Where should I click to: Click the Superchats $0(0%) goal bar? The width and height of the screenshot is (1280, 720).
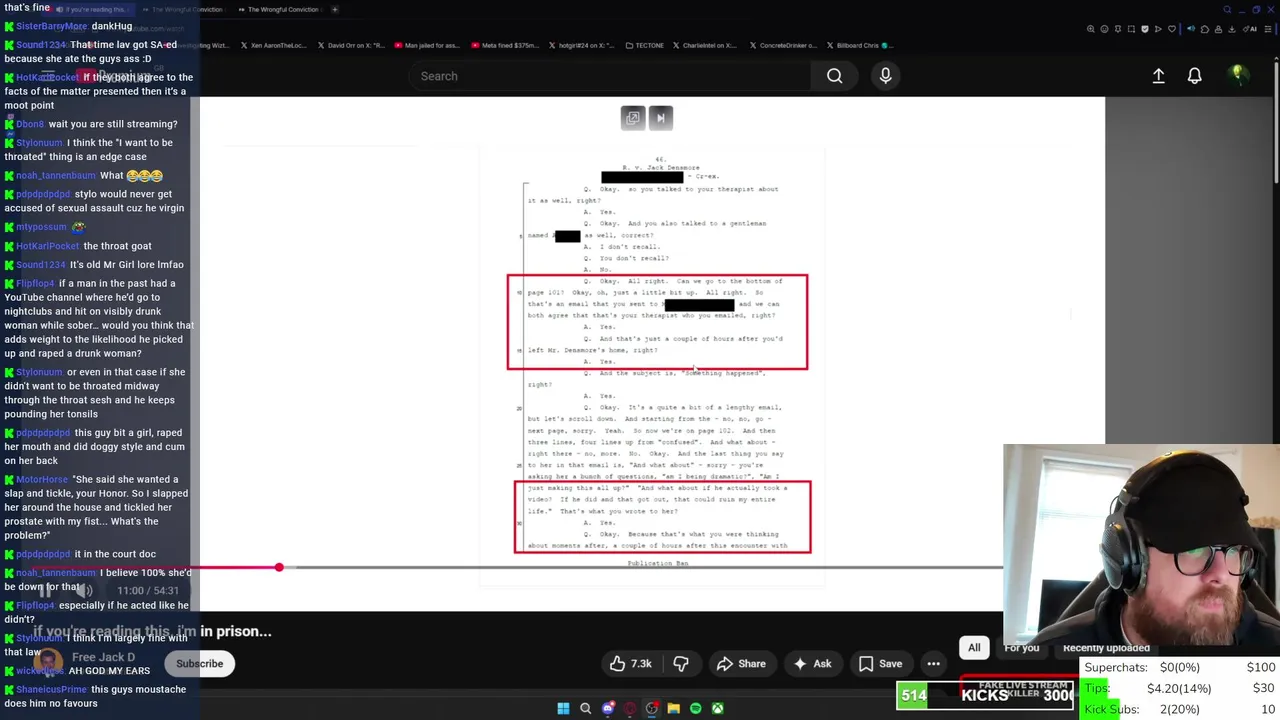pyautogui.click(x=1179, y=667)
